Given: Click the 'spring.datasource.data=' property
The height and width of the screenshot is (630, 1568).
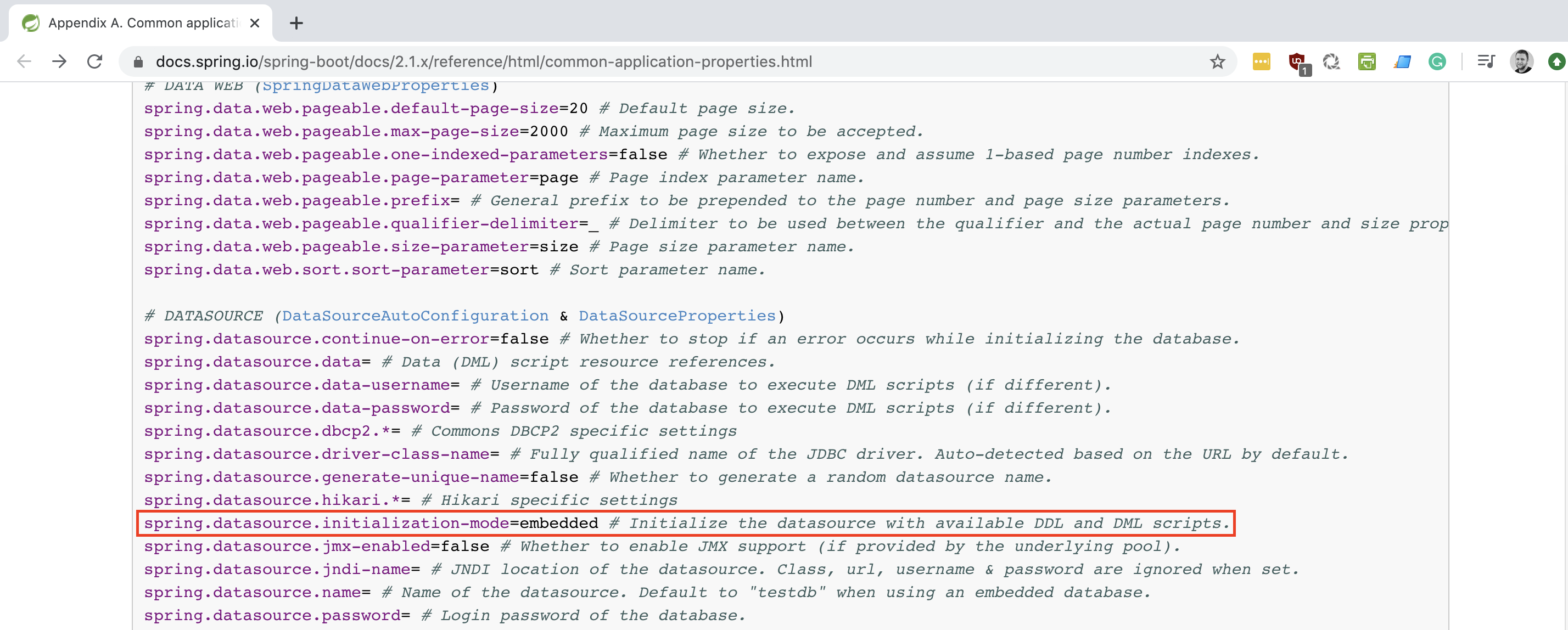Looking at the screenshot, I should click(257, 362).
